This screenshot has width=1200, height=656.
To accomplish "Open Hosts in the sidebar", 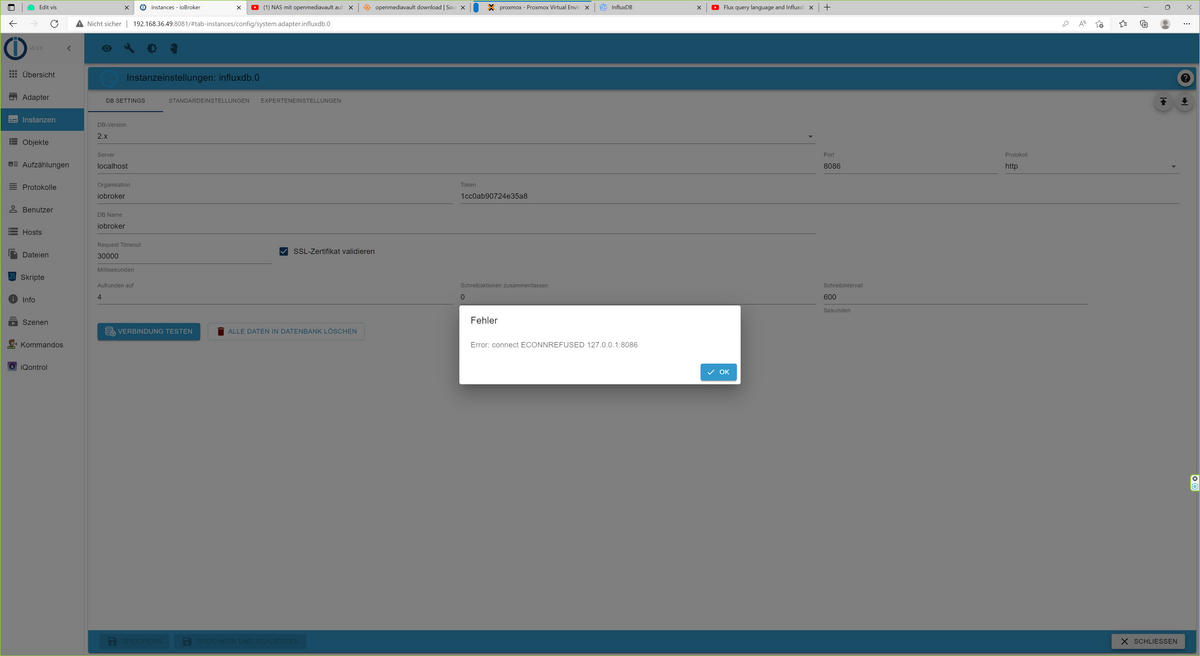I will tap(42, 232).
